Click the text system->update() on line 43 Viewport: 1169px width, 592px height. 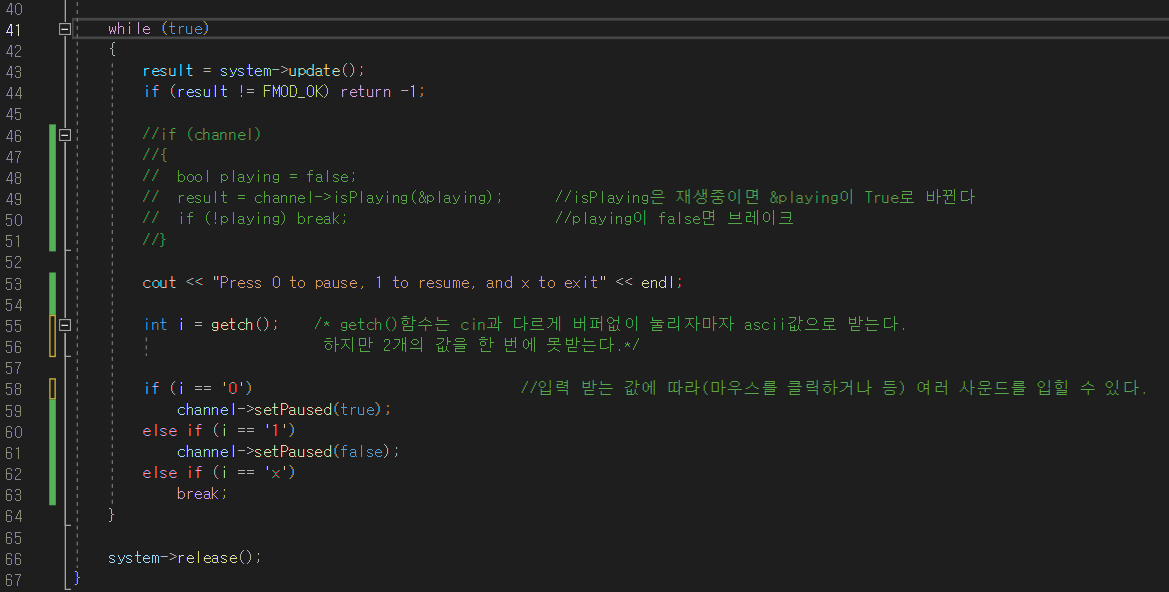292,71
